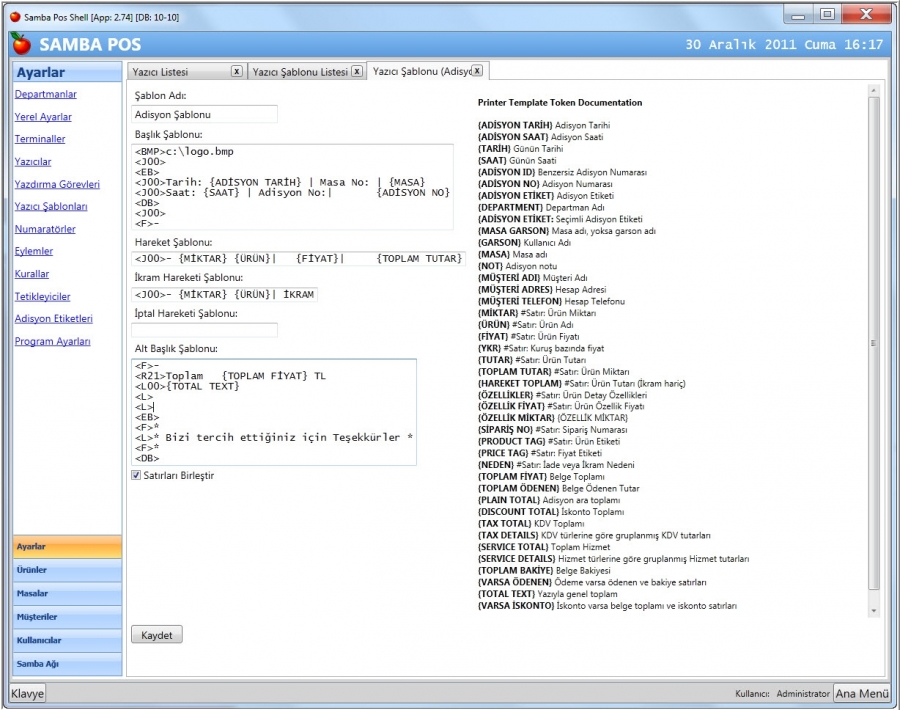This screenshot has height=710, width=900.
Task: Open the on-screen Klavye button
Action: 28,693
